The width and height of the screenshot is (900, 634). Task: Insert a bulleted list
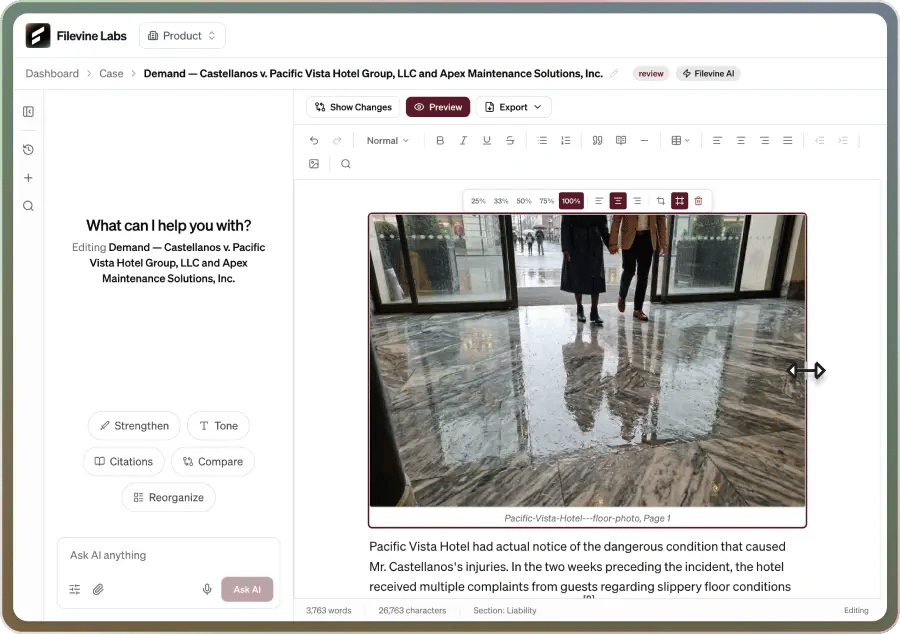542,141
